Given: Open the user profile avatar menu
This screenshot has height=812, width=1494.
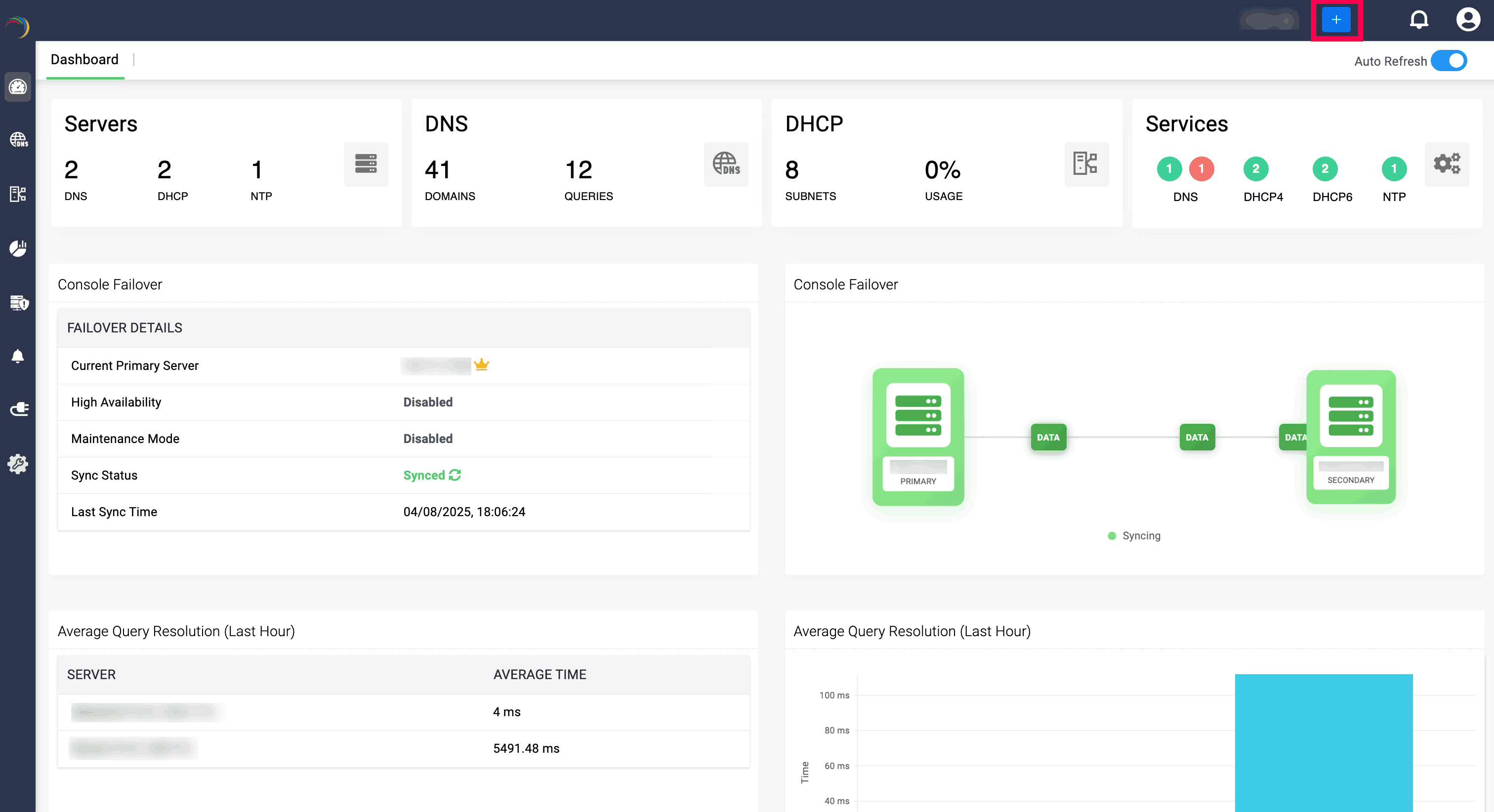Looking at the screenshot, I should coord(1468,20).
